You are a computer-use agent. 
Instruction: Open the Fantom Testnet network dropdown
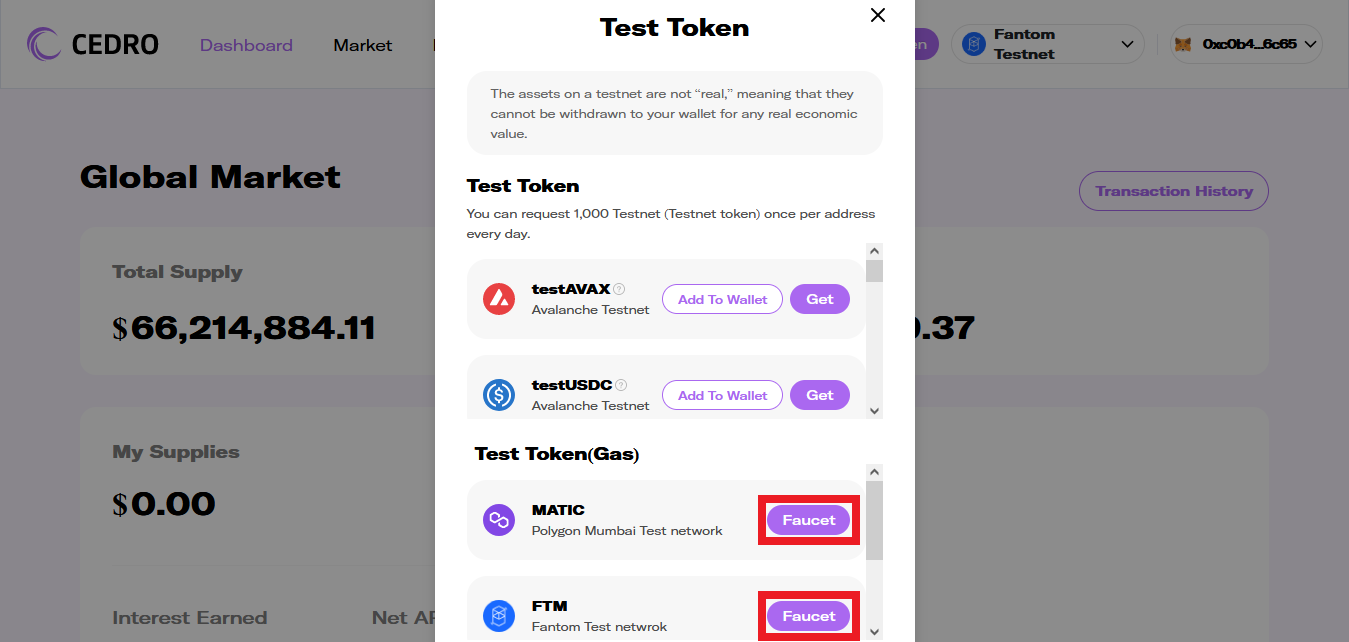coord(1127,45)
